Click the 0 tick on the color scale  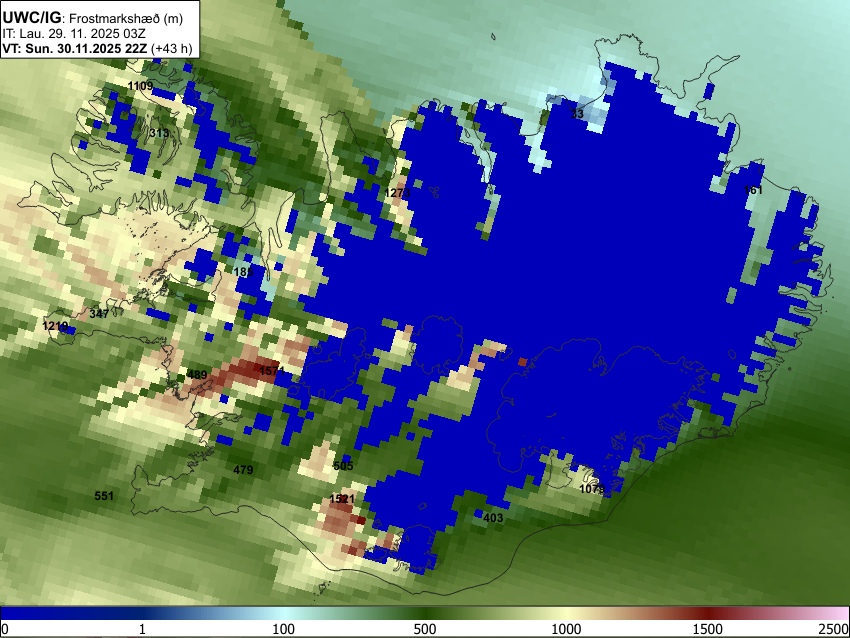click(5, 629)
